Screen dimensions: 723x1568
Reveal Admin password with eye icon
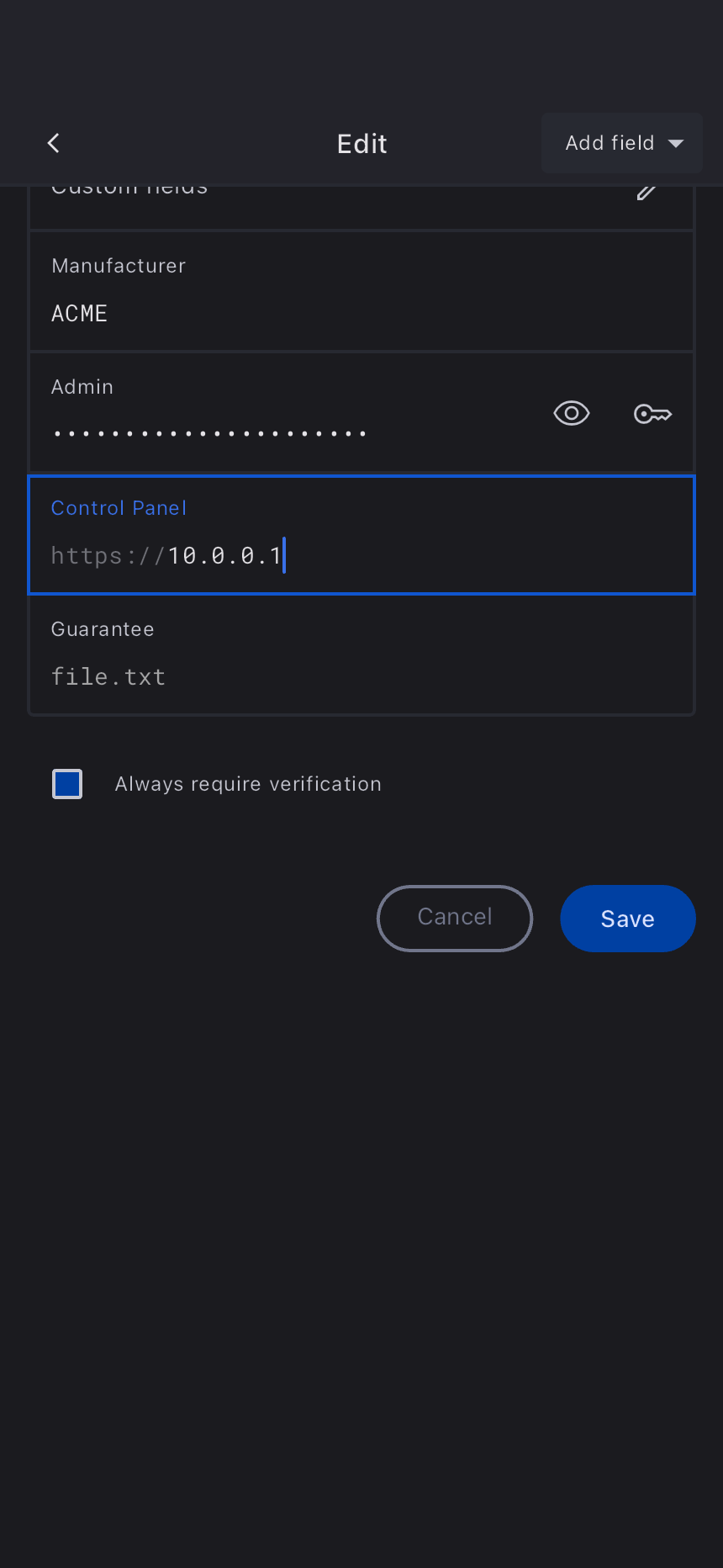point(572,413)
